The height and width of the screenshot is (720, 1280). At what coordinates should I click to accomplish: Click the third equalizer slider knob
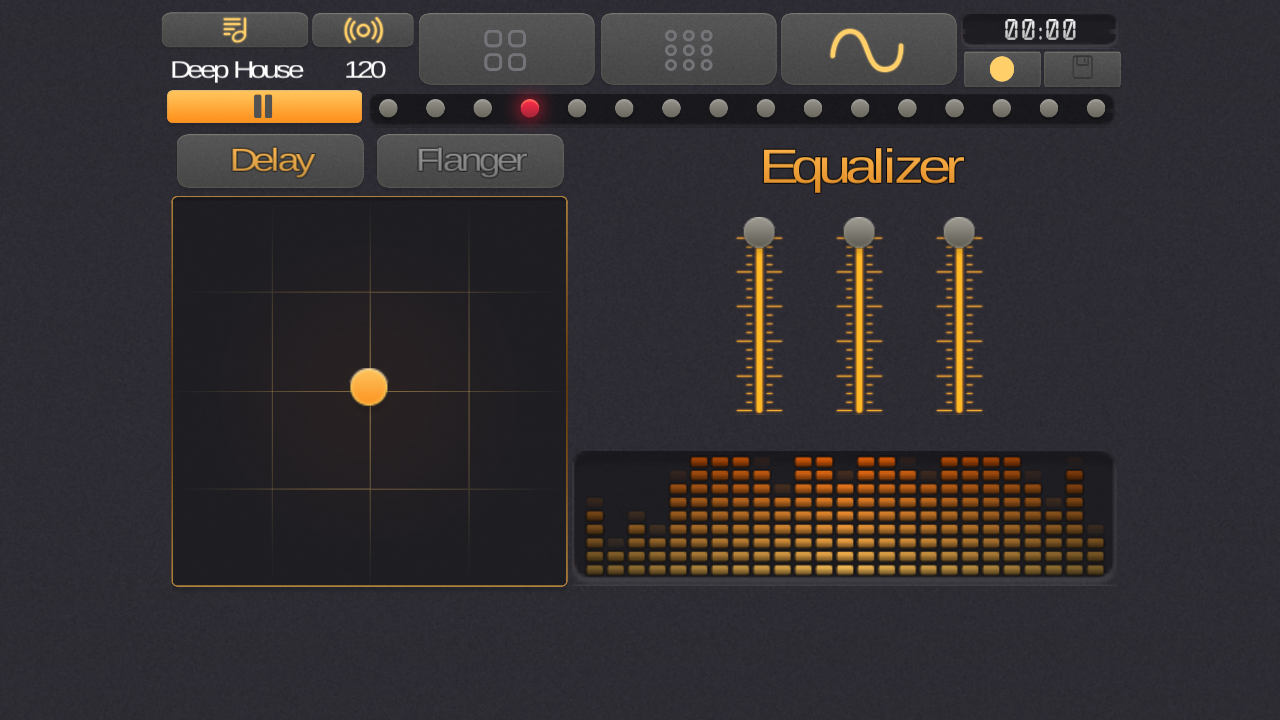pyautogui.click(x=959, y=232)
